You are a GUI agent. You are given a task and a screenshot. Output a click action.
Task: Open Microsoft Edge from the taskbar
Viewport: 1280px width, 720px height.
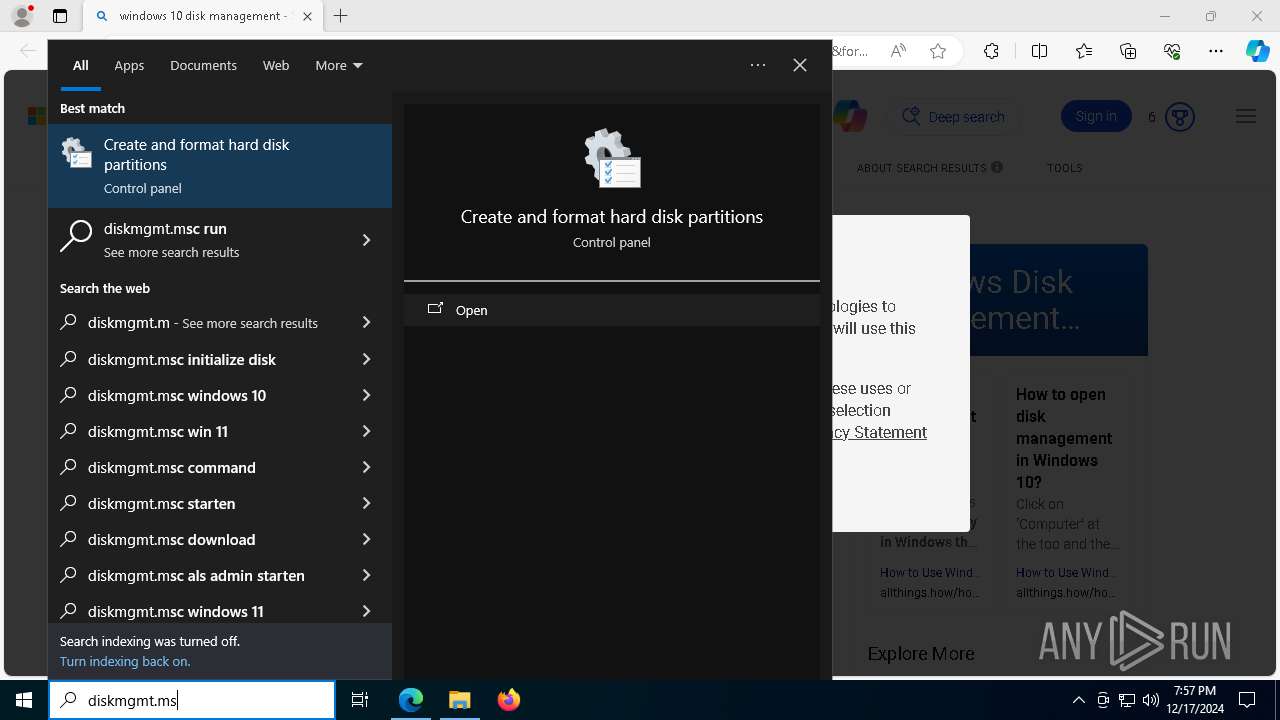411,700
